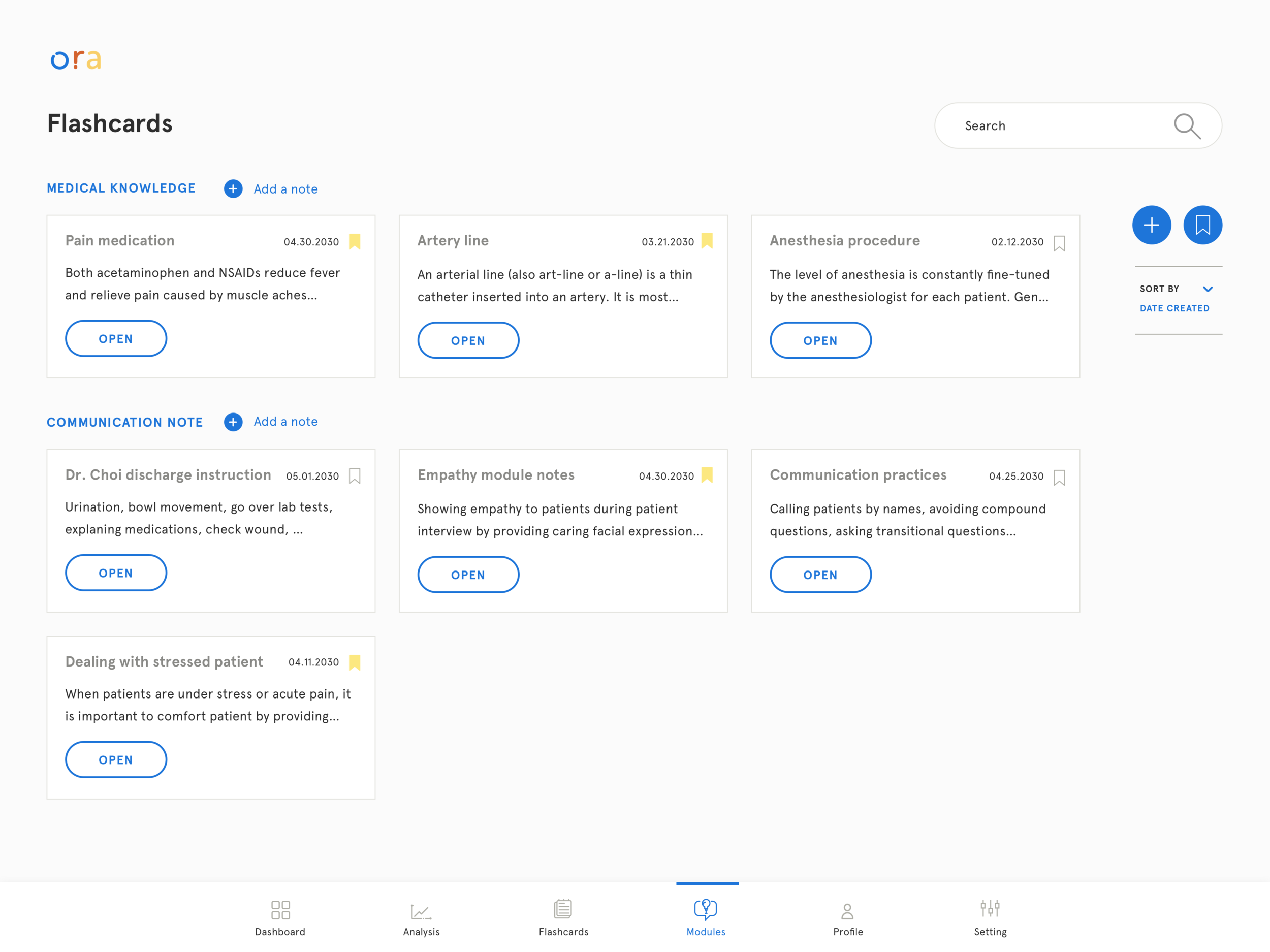Click the Anesthesia procedure card title
Image resolution: width=1270 pixels, height=952 pixels.
[x=845, y=241]
